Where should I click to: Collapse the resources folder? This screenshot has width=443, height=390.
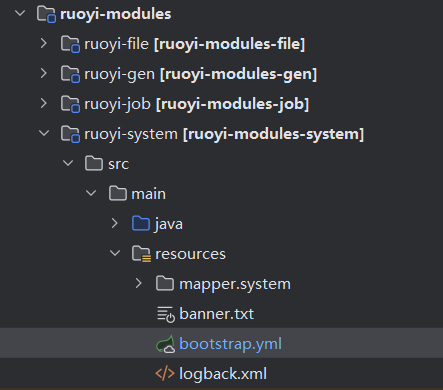[115, 253]
